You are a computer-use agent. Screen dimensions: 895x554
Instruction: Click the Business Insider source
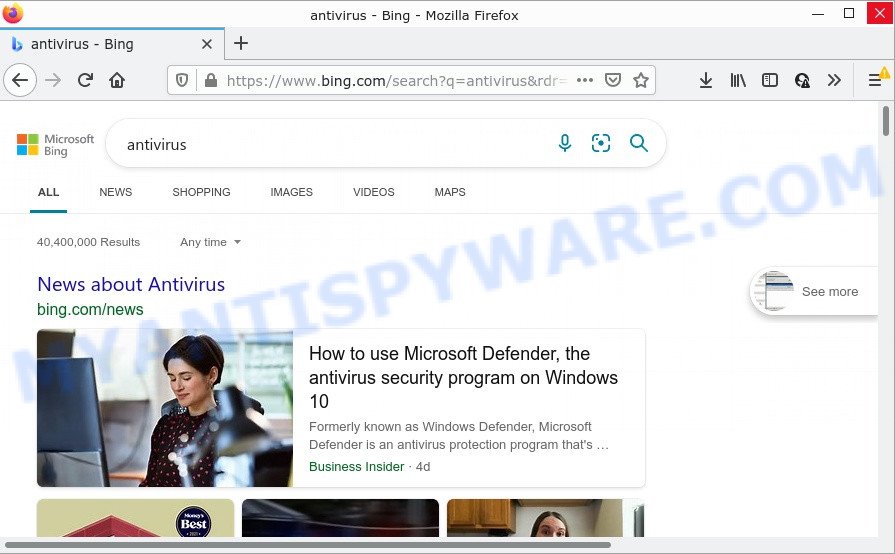[x=357, y=467]
